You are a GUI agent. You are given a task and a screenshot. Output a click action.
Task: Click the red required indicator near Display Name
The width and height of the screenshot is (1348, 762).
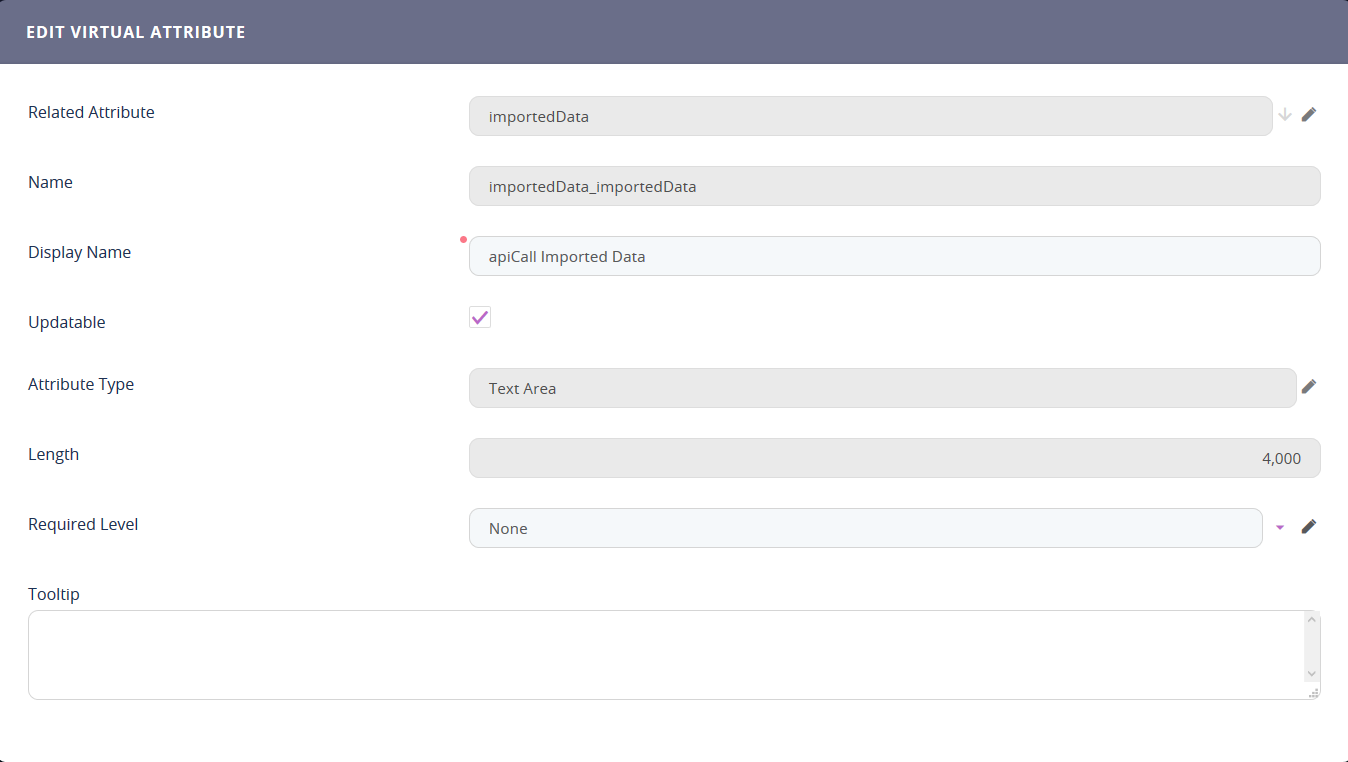[x=462, y=239]
